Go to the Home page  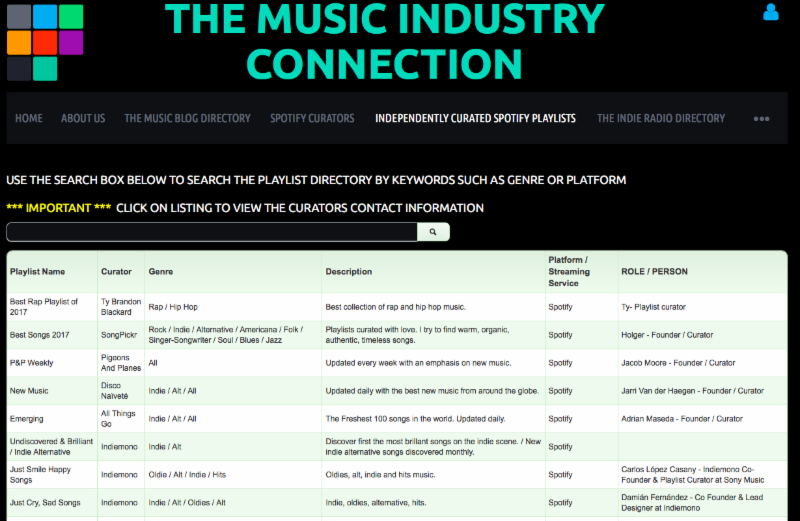(x=29, y=118)
